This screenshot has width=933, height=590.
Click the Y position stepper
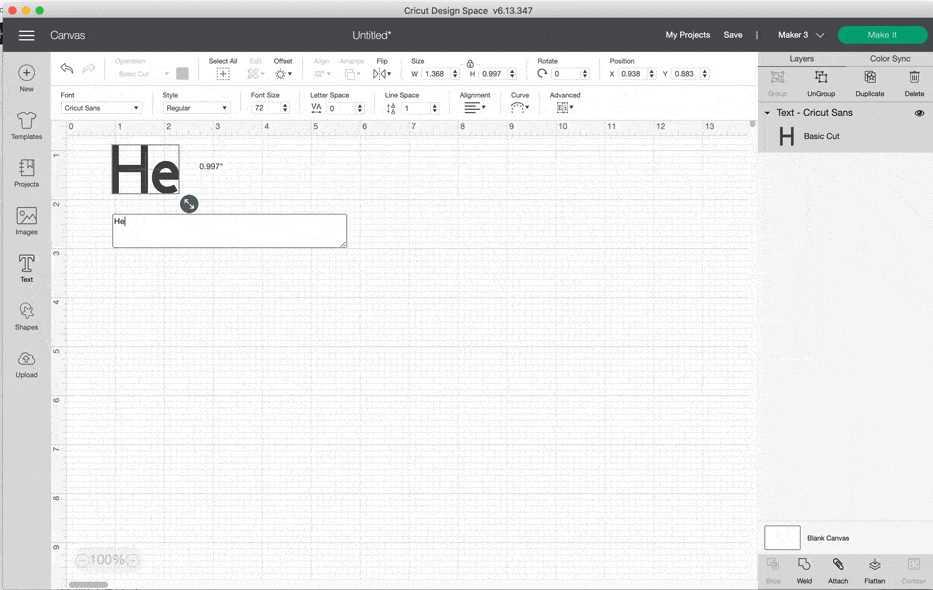click(x=705, y=74)
